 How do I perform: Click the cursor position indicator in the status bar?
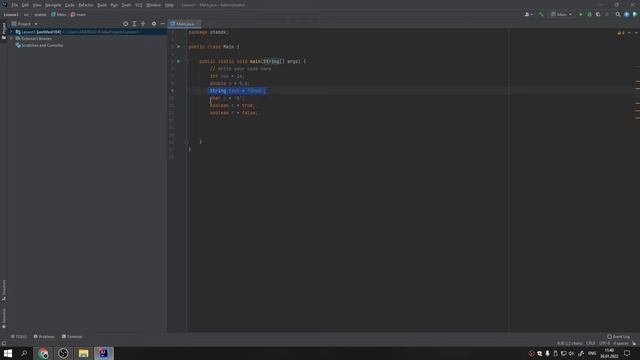[x=570, y=343]
